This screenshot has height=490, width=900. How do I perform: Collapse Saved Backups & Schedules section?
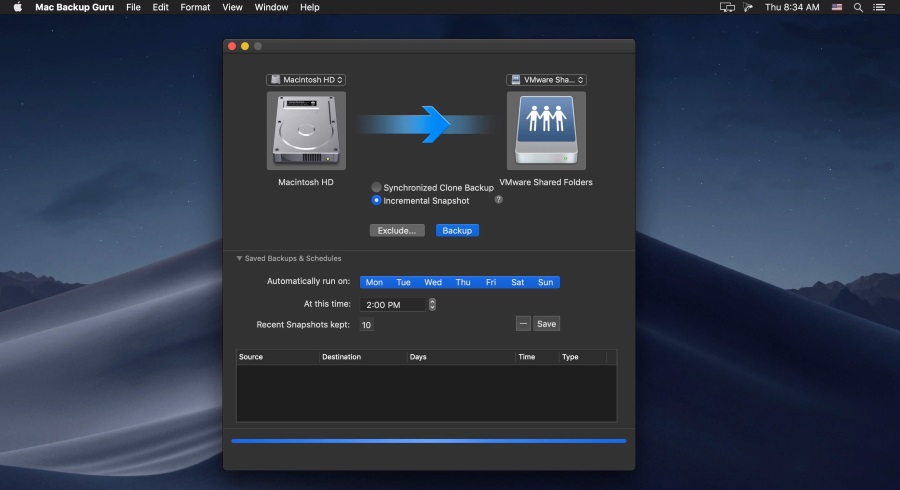(239, 259)
